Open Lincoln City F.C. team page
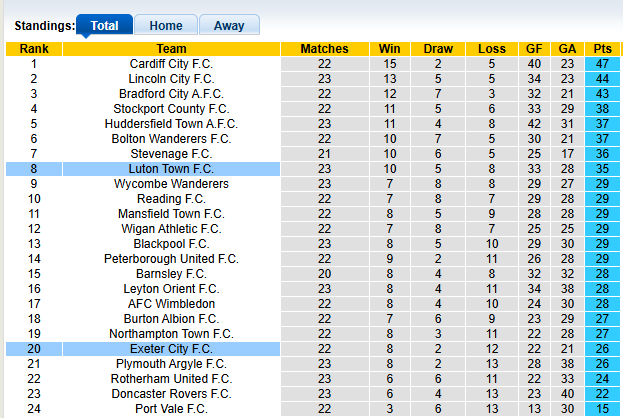Screen dimensions: 623x418 pos(171,79)
